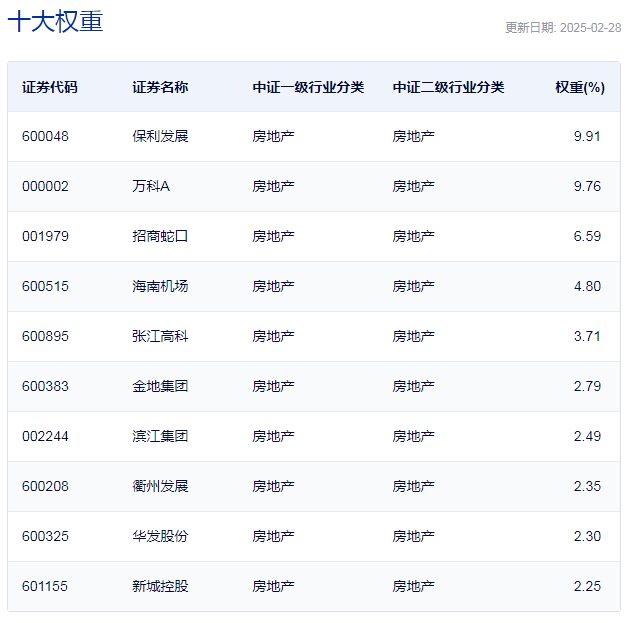Click the 证券代码 column header

(50, 87)
